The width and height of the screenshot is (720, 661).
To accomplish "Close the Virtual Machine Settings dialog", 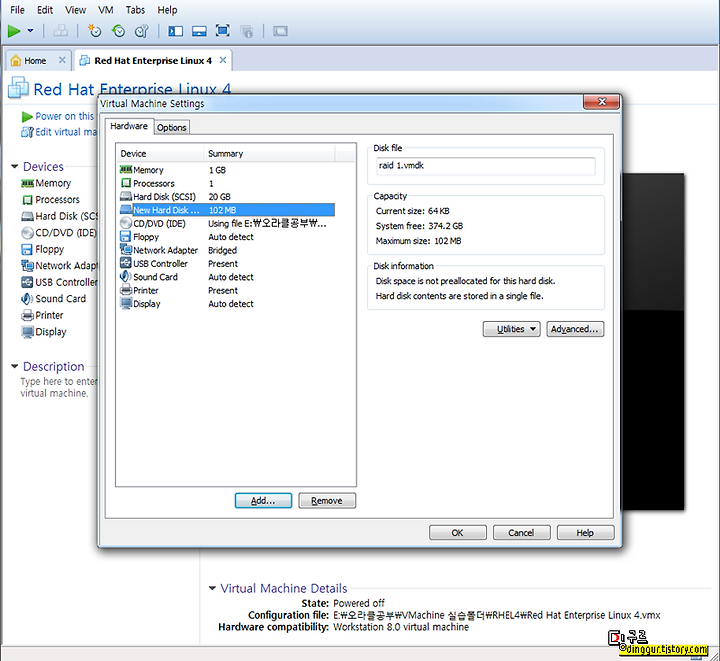I will tap(602, 102).
